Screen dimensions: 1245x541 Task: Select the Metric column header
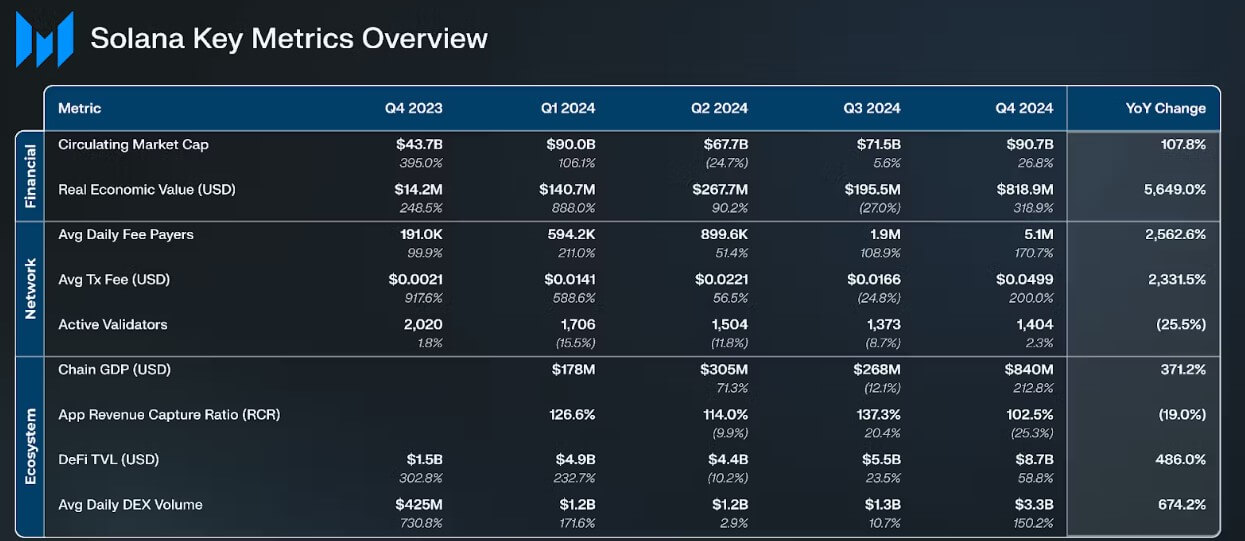pyautogui.click(x=80, y=108)
